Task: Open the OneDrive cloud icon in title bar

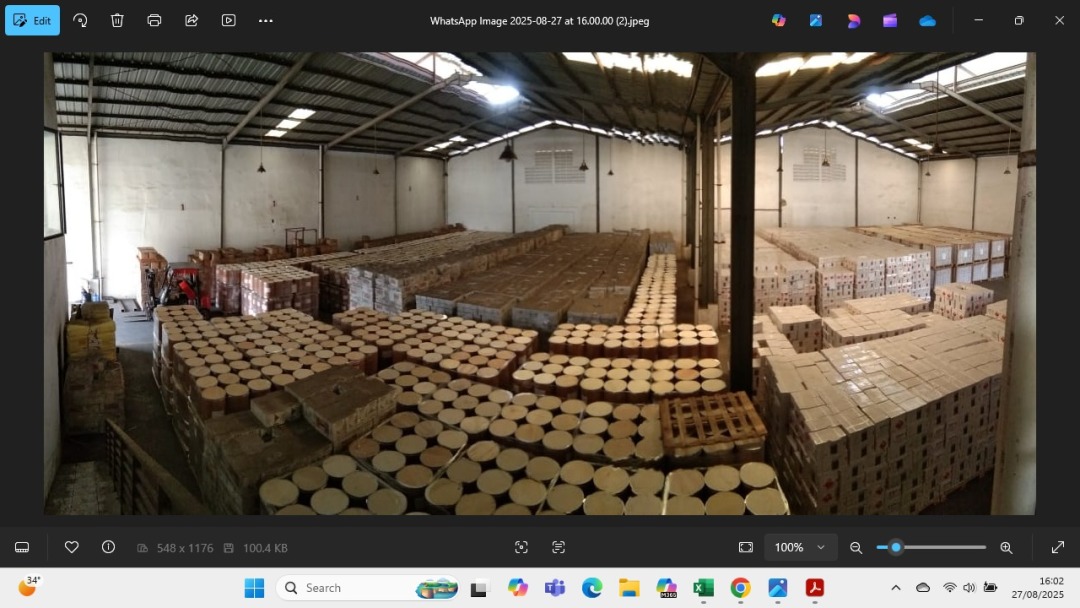Action: 927,20
